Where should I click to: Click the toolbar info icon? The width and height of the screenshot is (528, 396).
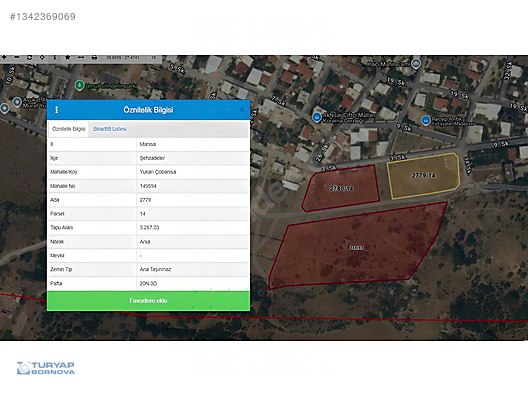point(55,58)
